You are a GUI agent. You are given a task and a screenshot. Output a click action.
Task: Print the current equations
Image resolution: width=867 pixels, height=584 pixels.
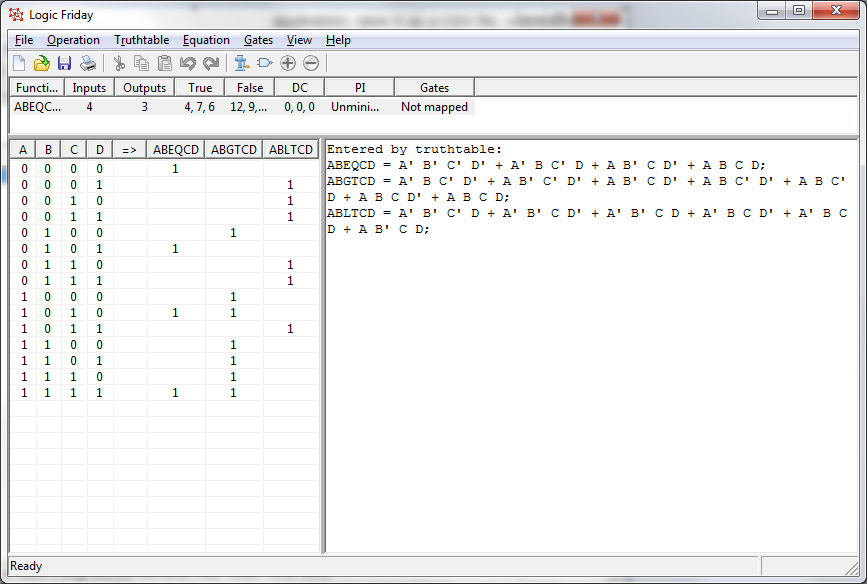(88, 62)
